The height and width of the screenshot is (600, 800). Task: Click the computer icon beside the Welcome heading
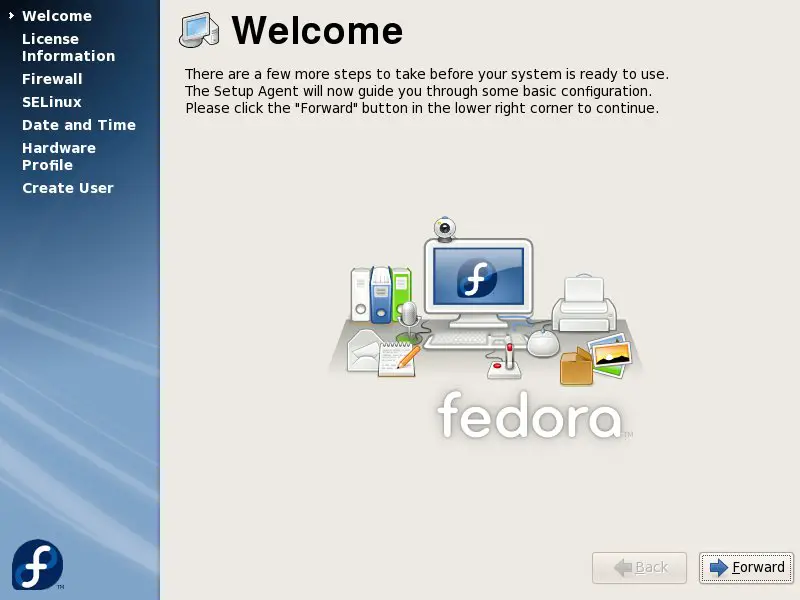199,30
